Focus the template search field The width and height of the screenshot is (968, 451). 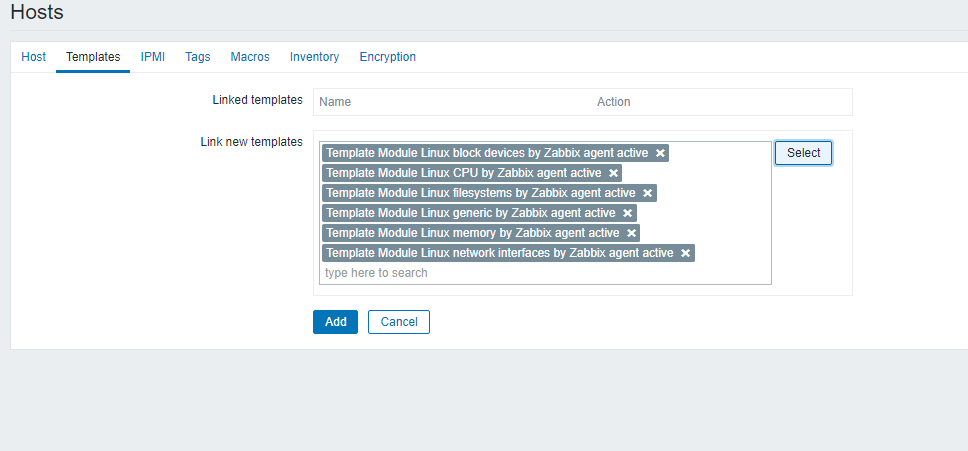click(540, 273)
